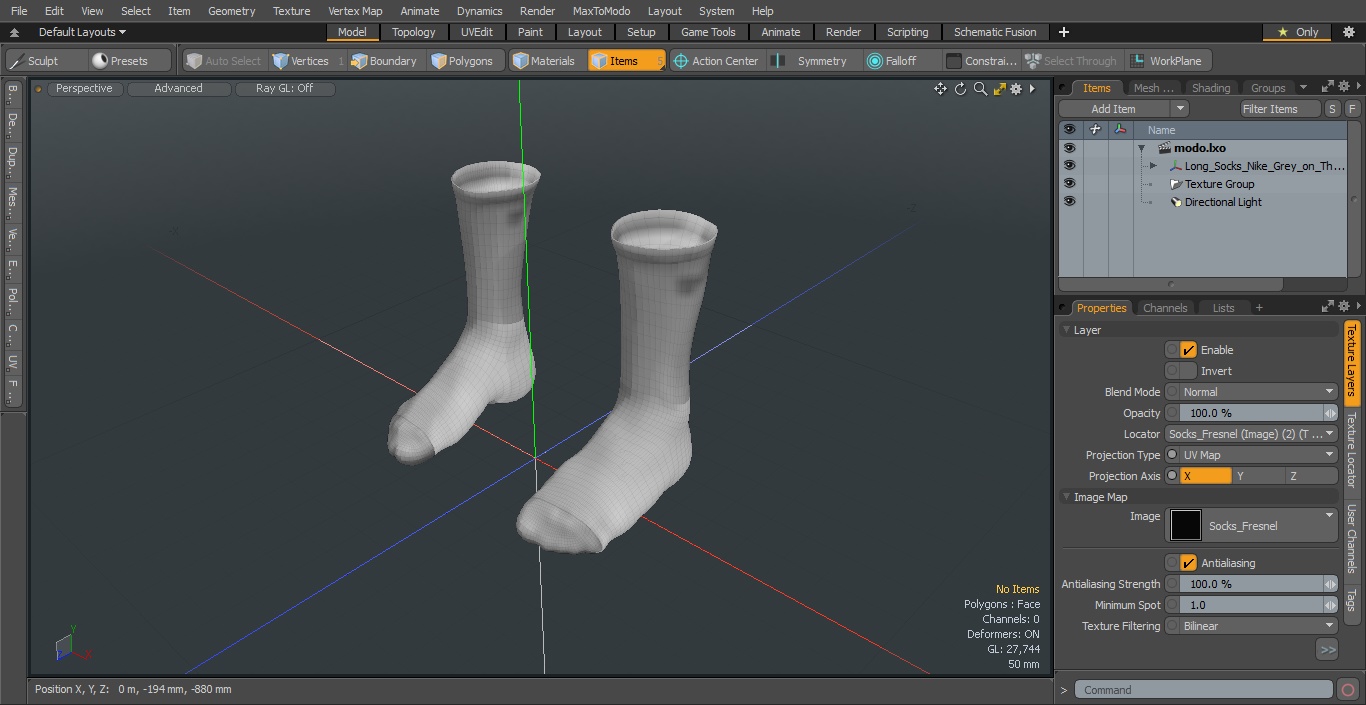Viewport: 1366px width, 705px height.
Task: Open Texture Filtering dropdown
Action: coord(1258,626)
